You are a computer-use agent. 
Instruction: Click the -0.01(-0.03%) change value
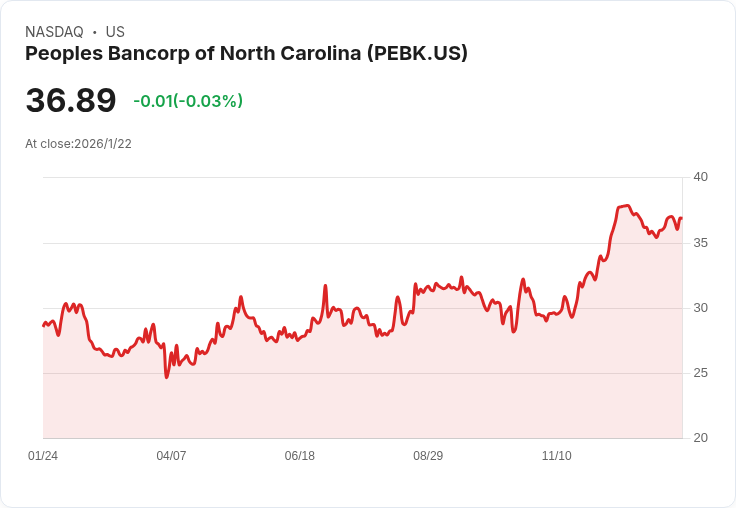pos(188,101)
